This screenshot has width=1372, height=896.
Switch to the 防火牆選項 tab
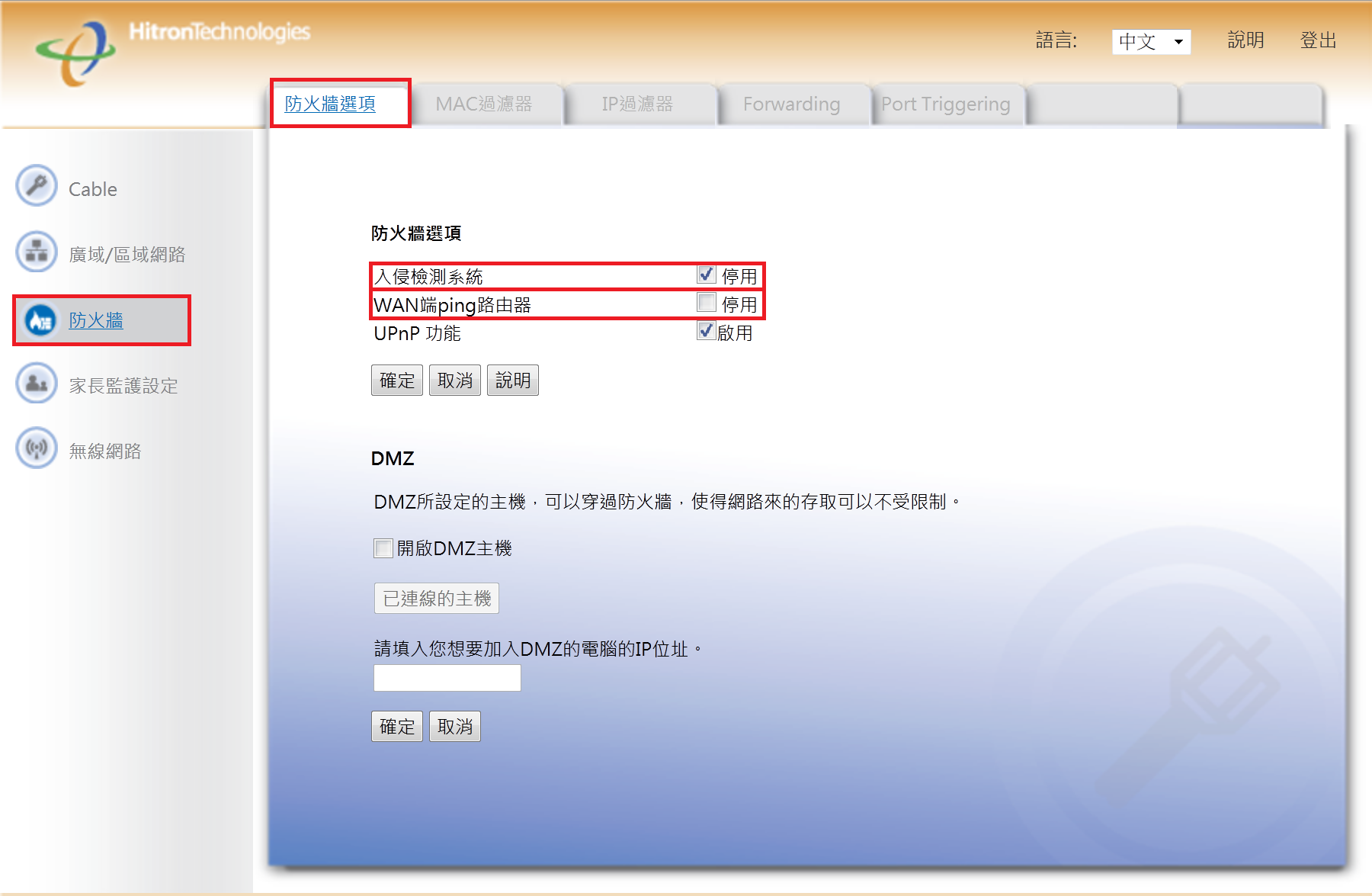[330, 104]
